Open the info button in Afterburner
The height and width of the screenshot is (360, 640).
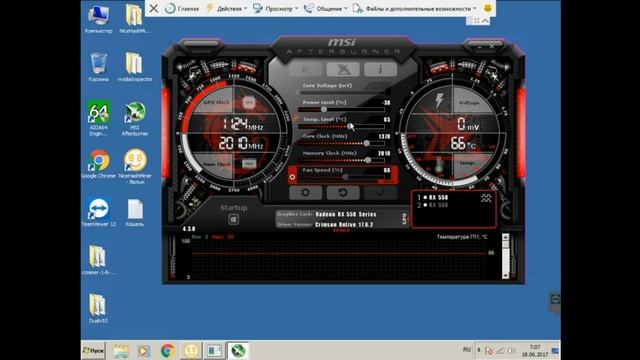point(380,69)
